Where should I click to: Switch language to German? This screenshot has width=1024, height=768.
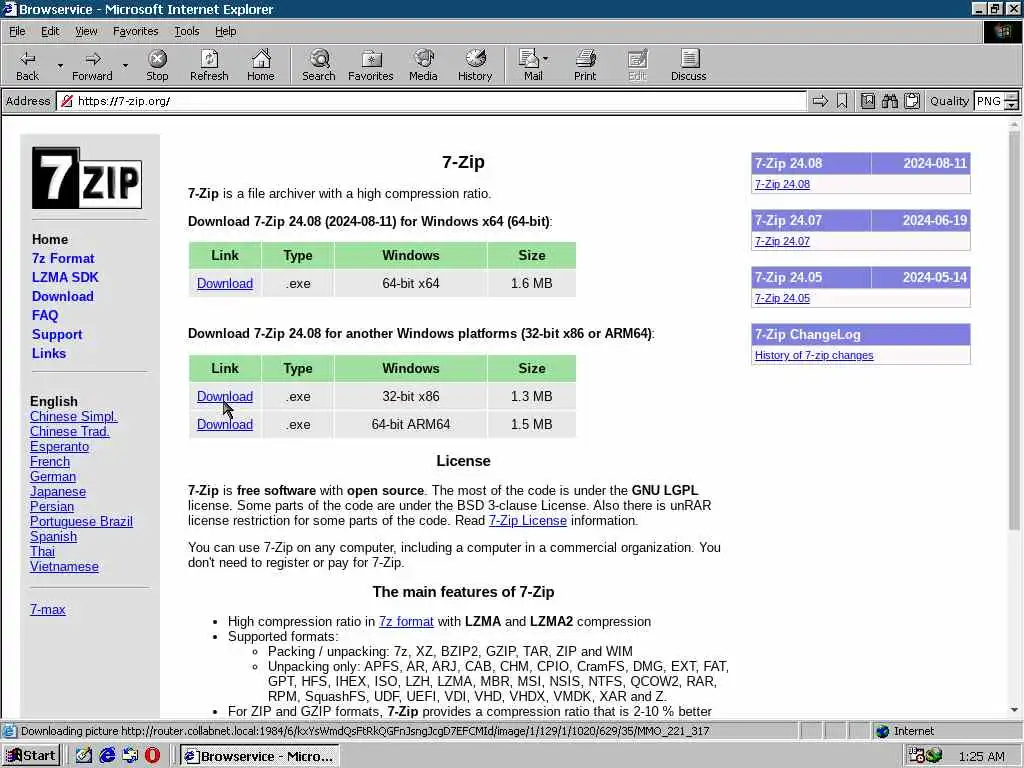[x=52, y=477]
